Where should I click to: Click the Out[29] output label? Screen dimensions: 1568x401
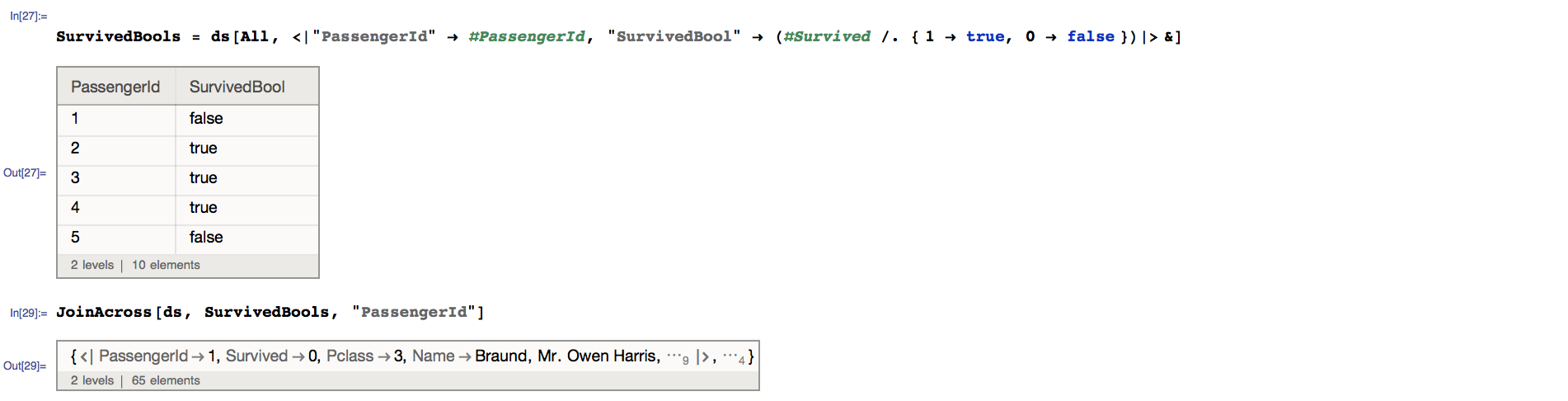[x=25, y=366]
